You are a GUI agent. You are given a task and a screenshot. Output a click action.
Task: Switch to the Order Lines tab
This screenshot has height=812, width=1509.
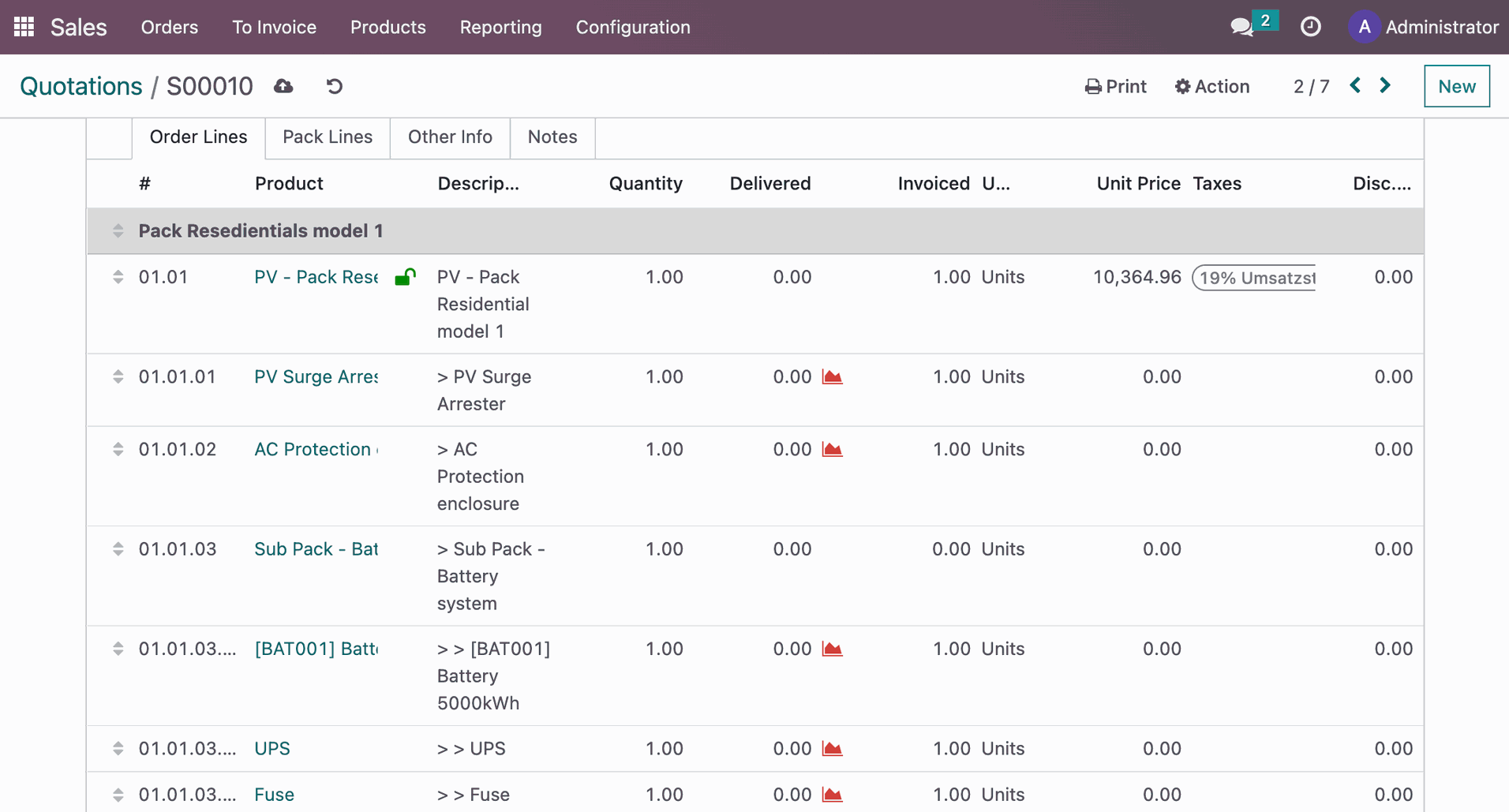coord(198,137)
